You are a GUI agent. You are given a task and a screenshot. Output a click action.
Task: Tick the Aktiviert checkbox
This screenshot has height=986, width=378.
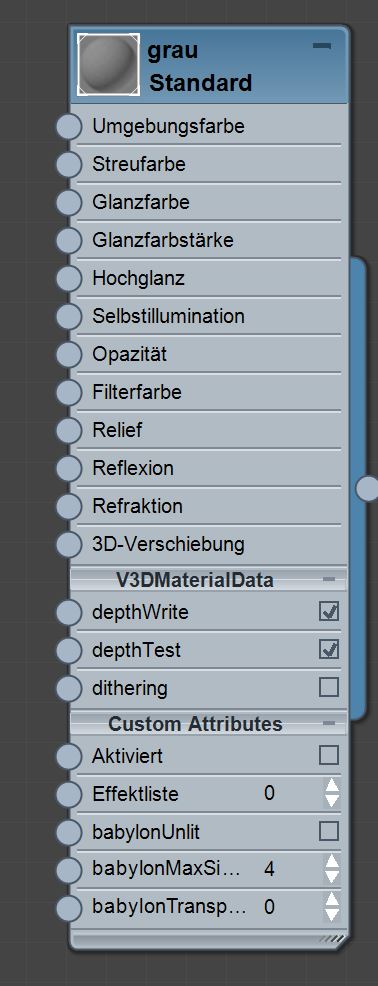[x=329, y=755]
